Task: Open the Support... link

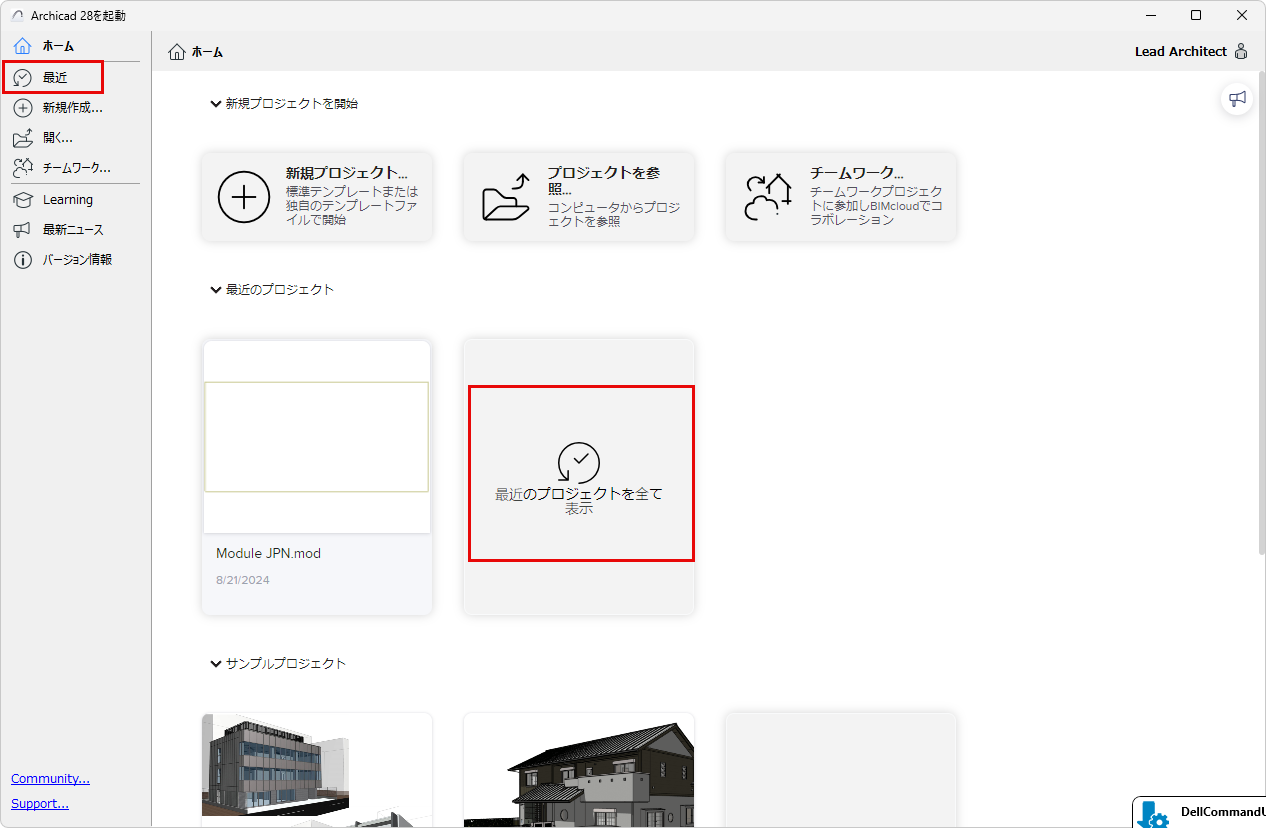Action: 40,803
